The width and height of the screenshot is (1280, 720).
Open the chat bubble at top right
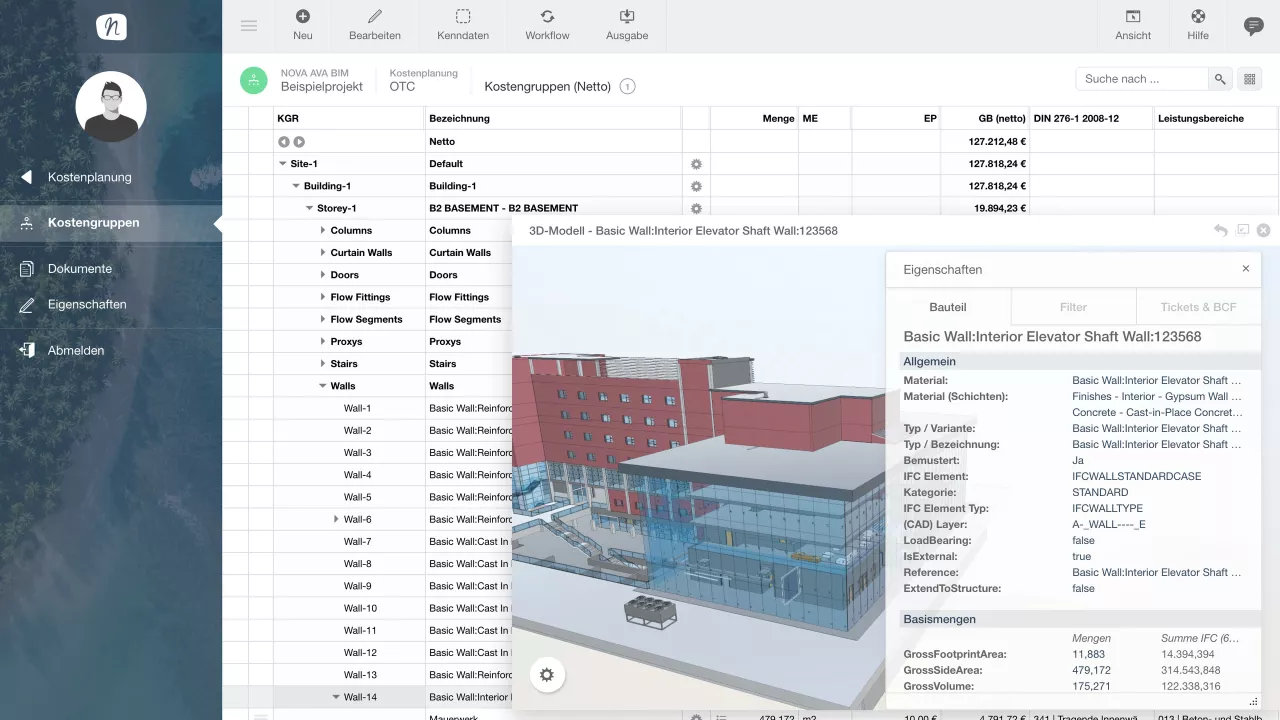pos(1253,25)
